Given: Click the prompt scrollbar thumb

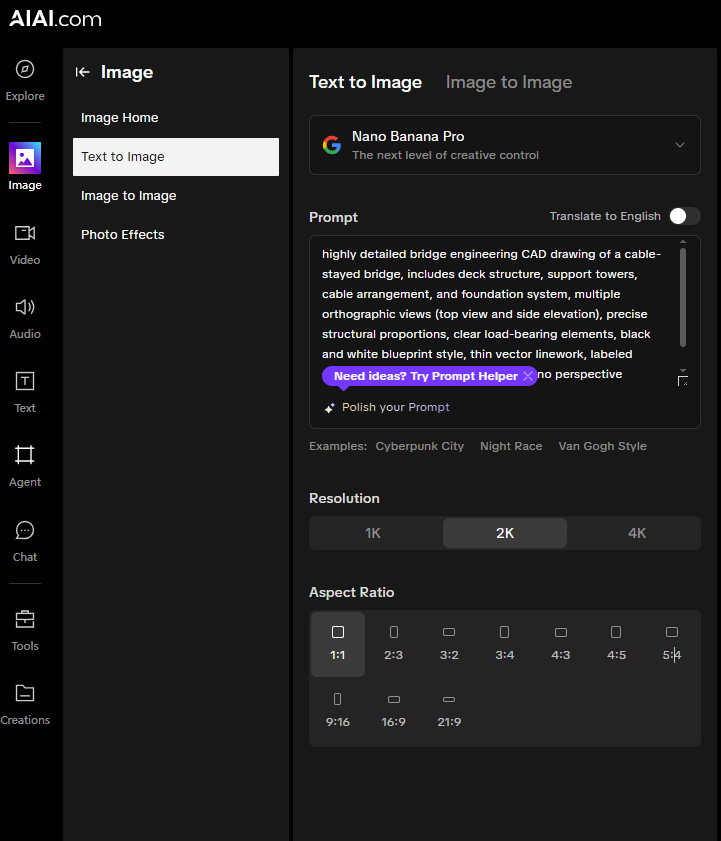Looking at the screenshot, I should 683,298.
